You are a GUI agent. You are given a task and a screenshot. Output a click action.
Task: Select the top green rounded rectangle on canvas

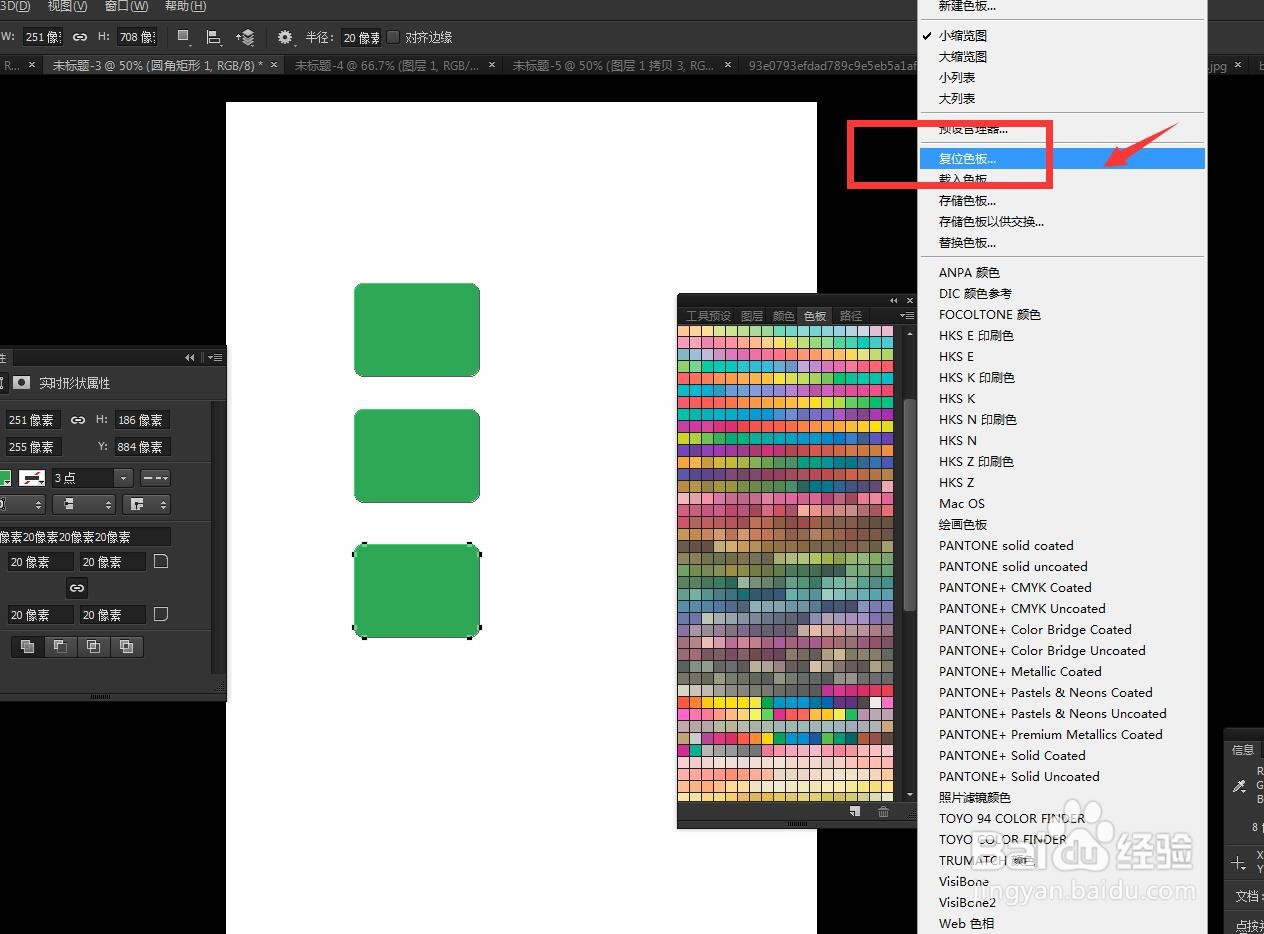coord(417,330)
